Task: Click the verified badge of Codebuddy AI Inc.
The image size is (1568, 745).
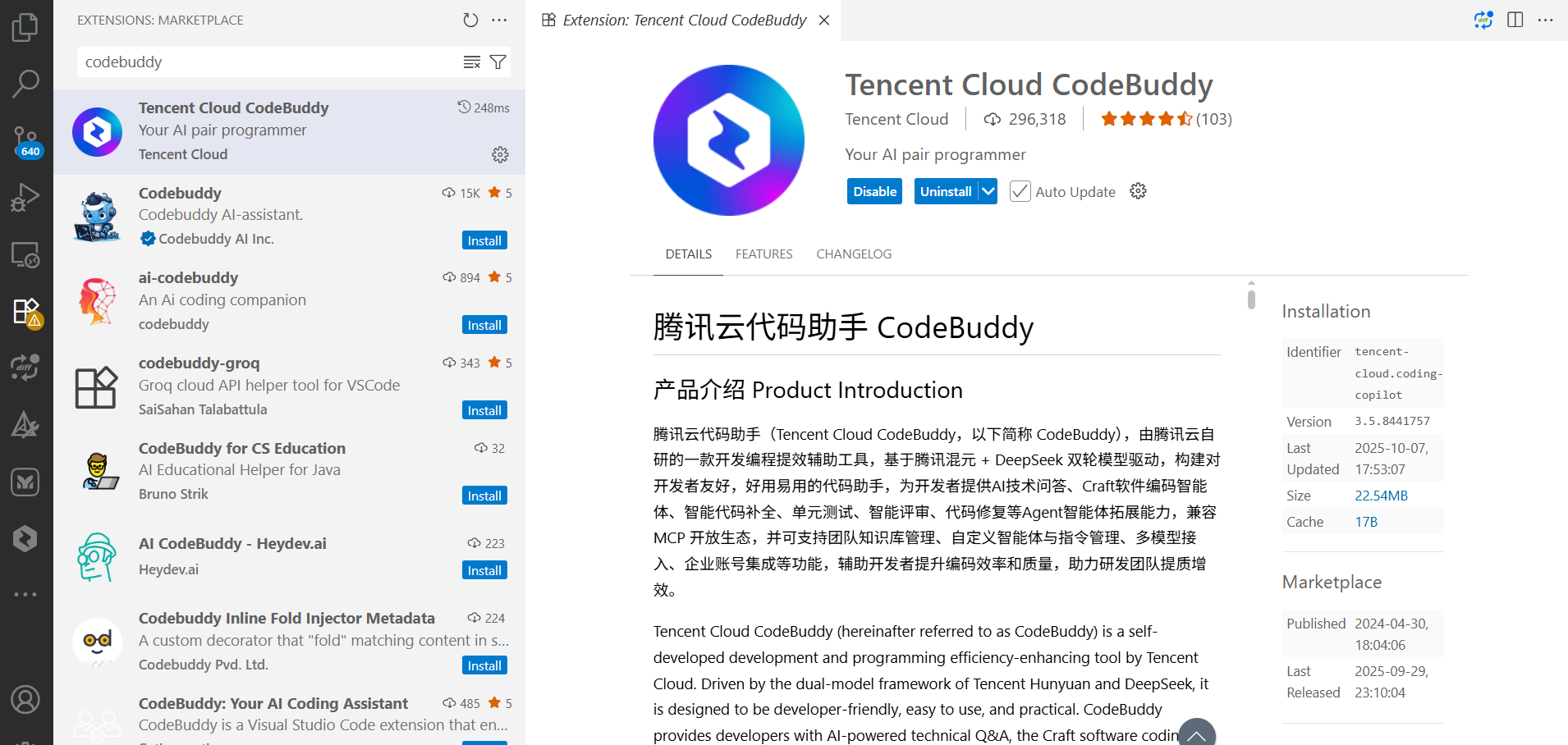Action: [x=148, y=239]
